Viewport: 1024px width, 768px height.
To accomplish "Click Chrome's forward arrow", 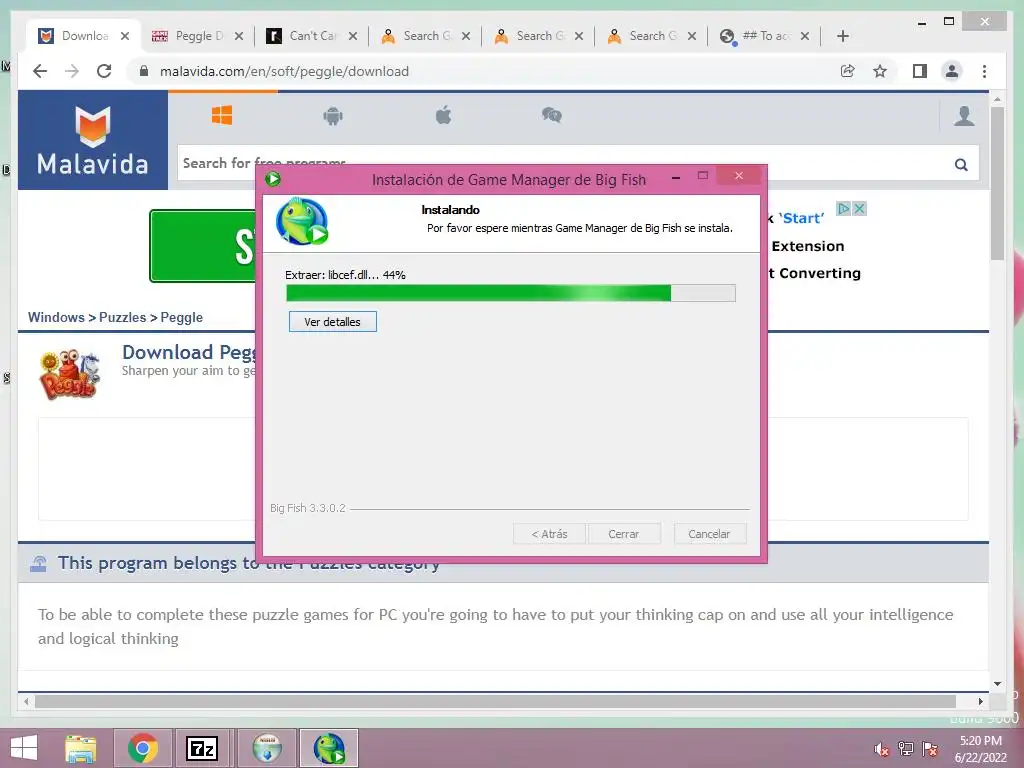I will click(x=72, y=71).
